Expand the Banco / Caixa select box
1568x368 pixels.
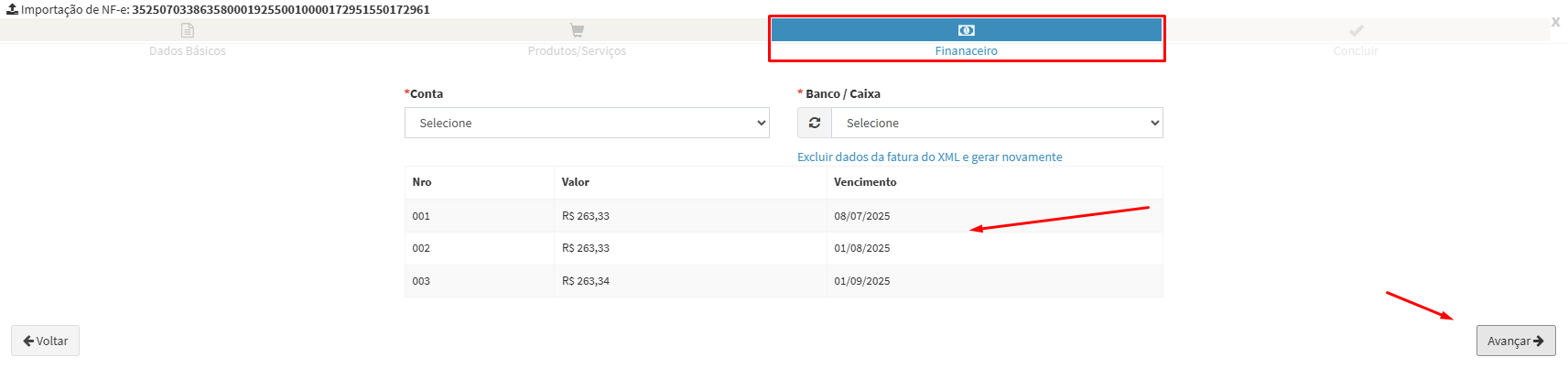tap(996, 123)
